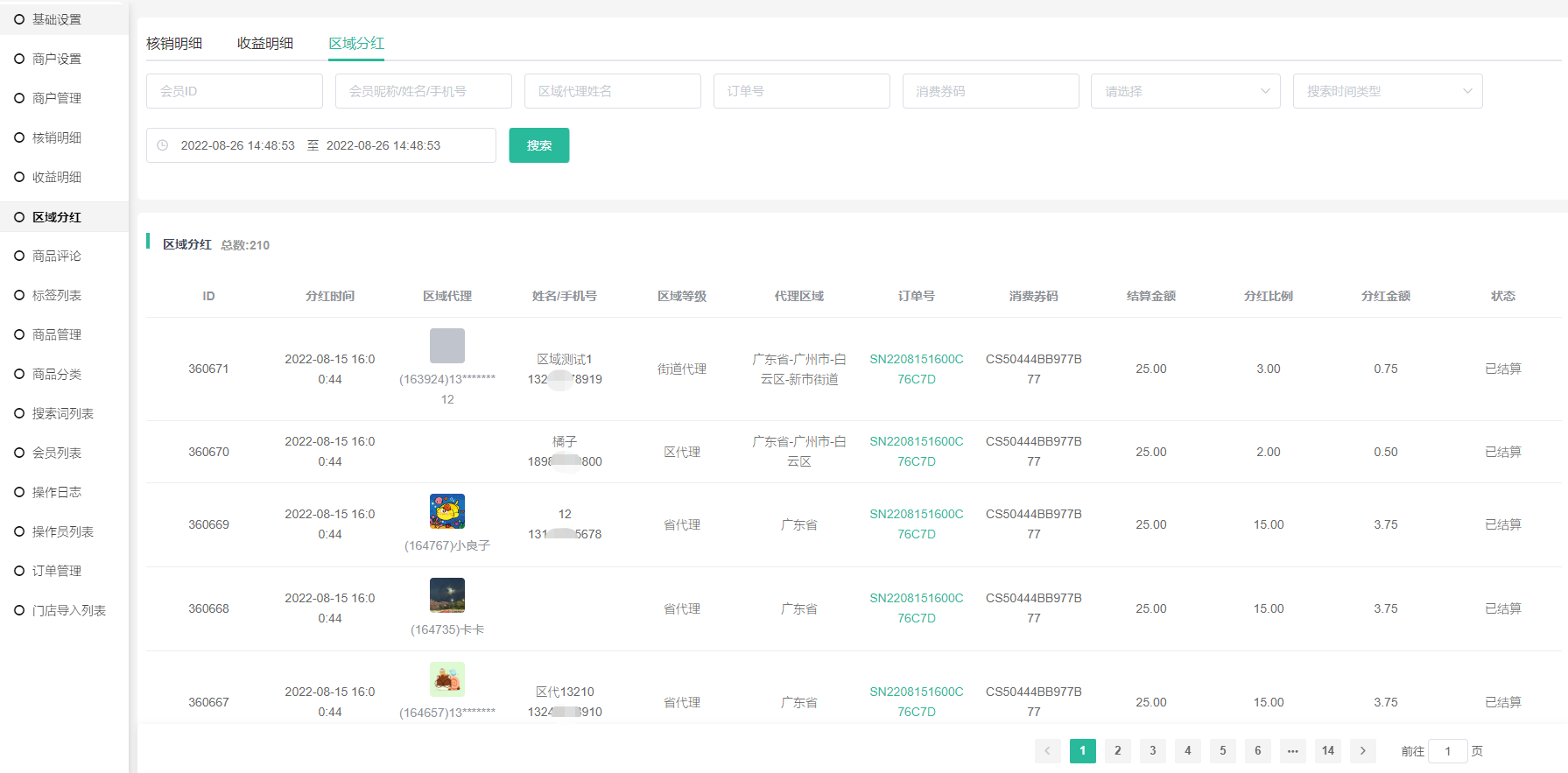
Task: Click the page jump number input
Action: coord(1447,751)
